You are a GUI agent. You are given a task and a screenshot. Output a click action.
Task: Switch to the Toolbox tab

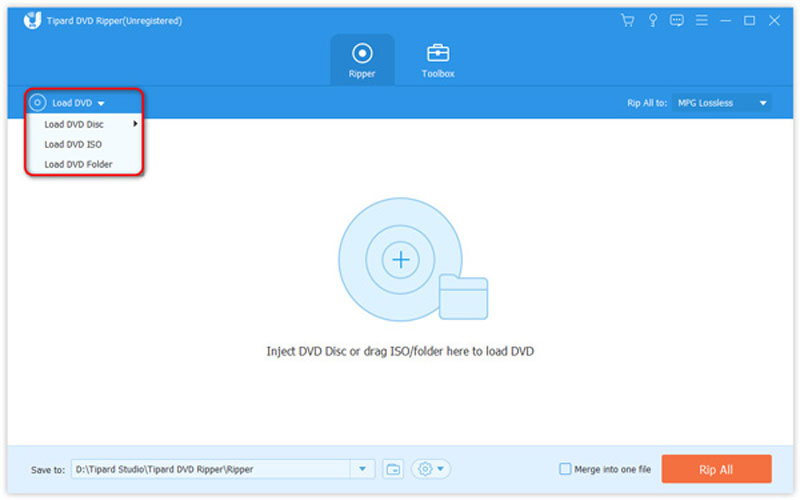coord(438,59)
